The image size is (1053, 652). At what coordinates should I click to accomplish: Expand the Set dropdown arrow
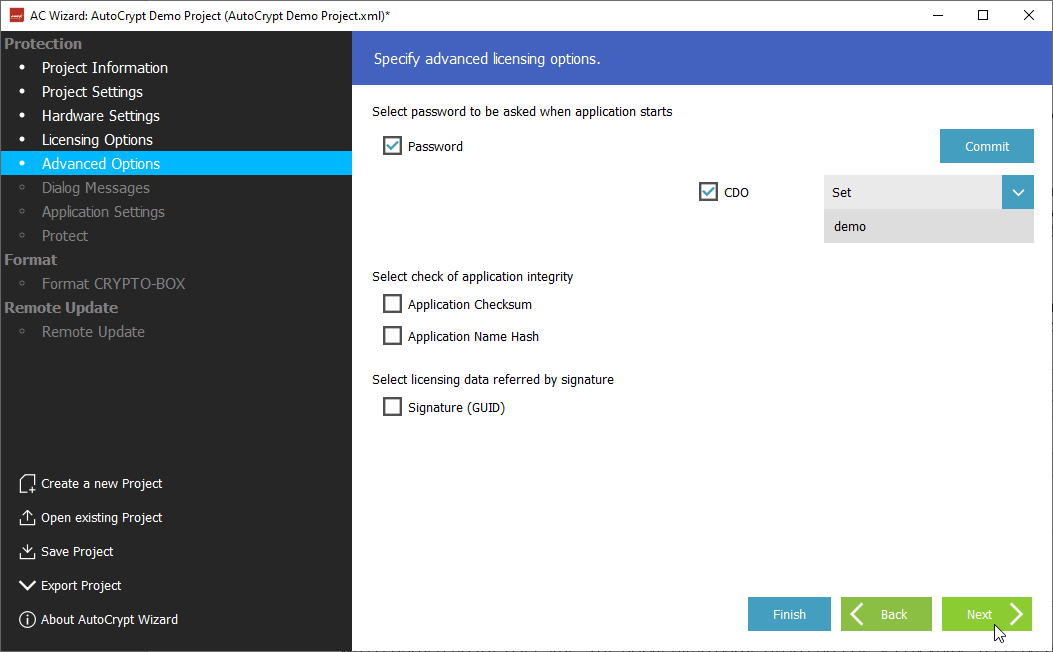(x=1017, y=192)
